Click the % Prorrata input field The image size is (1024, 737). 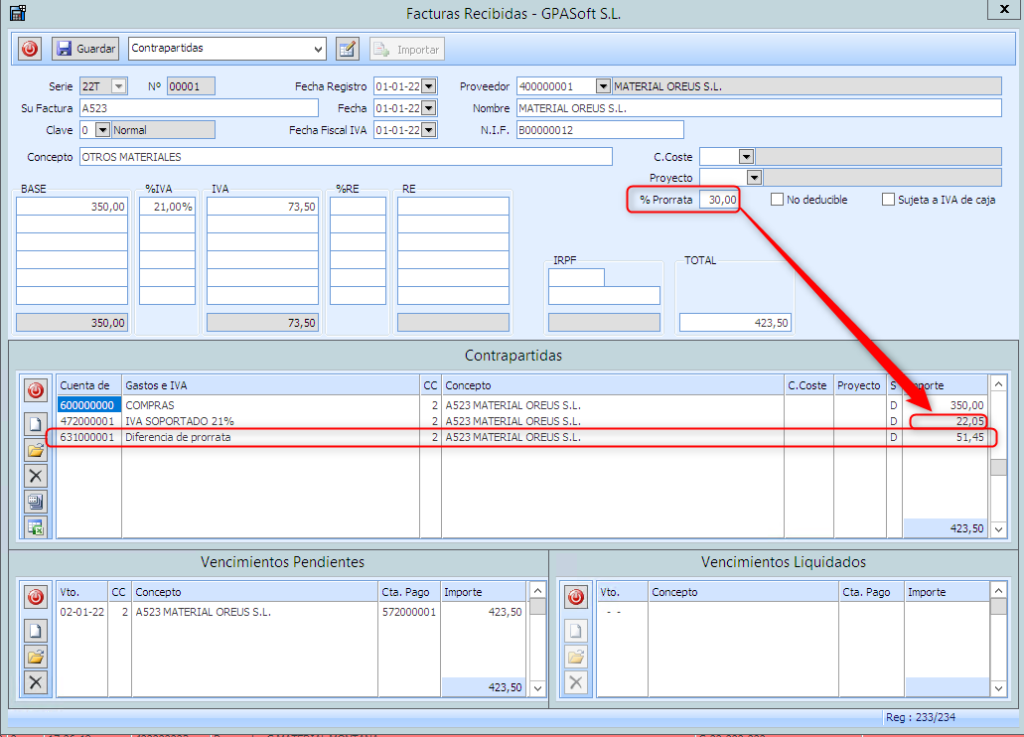pyautogui.click(x=718, y=200)
